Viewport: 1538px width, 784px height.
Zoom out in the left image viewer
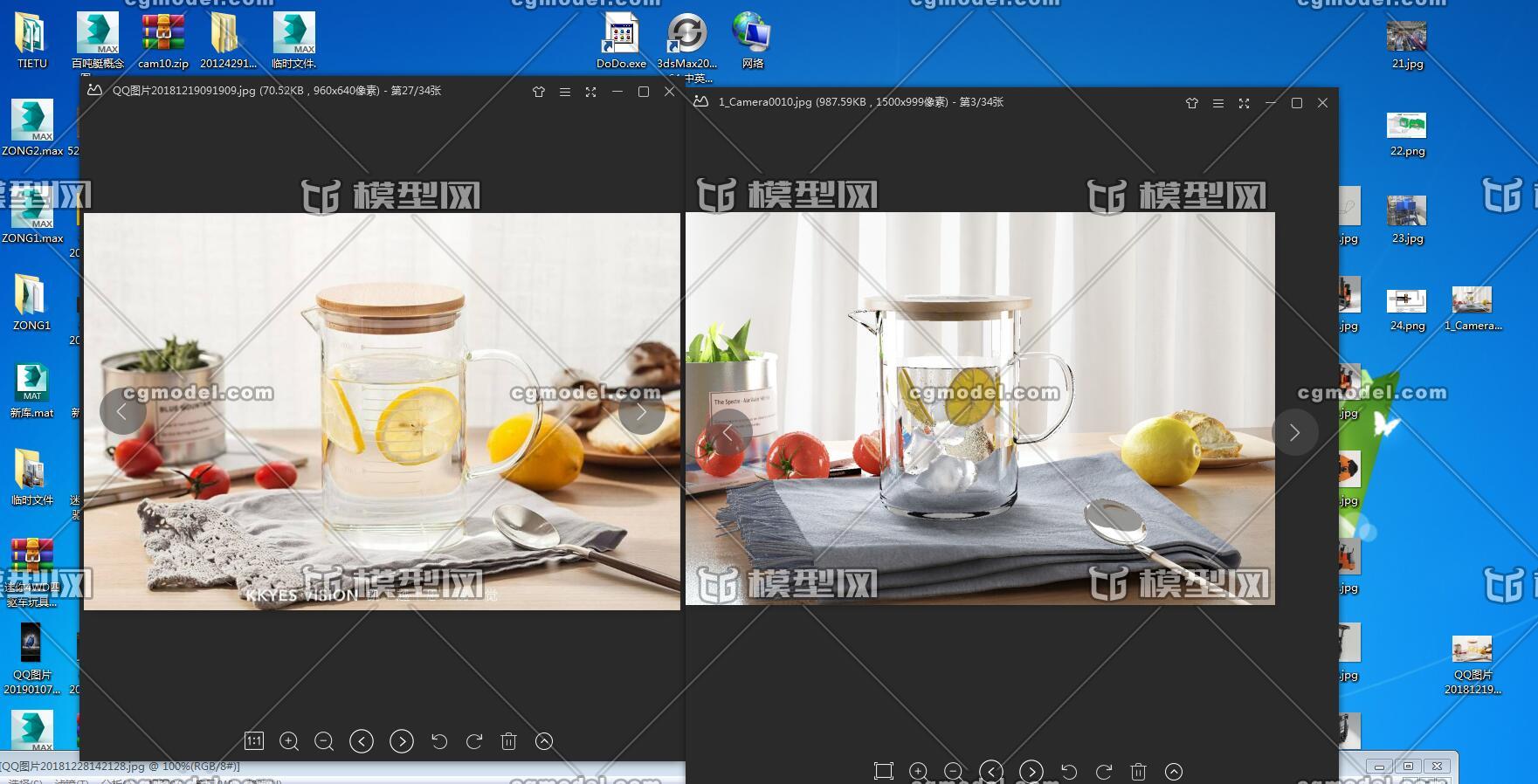click(324, 741)
